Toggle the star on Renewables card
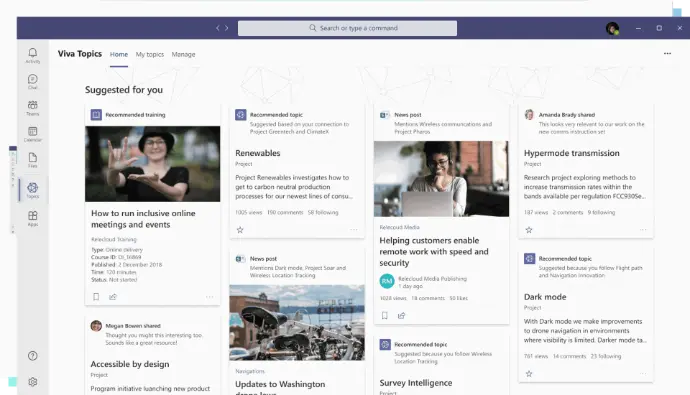This screenshot has width=690, height=395. coord(240,230)
